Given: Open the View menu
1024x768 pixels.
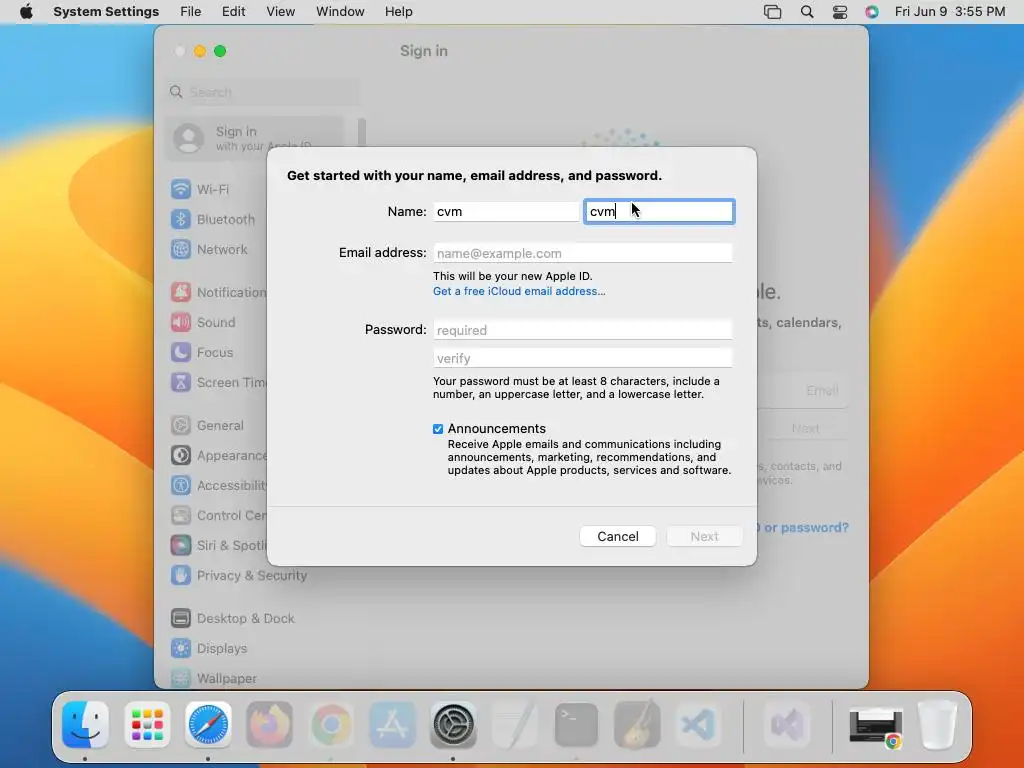Looking at the screenshot, I should point(280,12).
